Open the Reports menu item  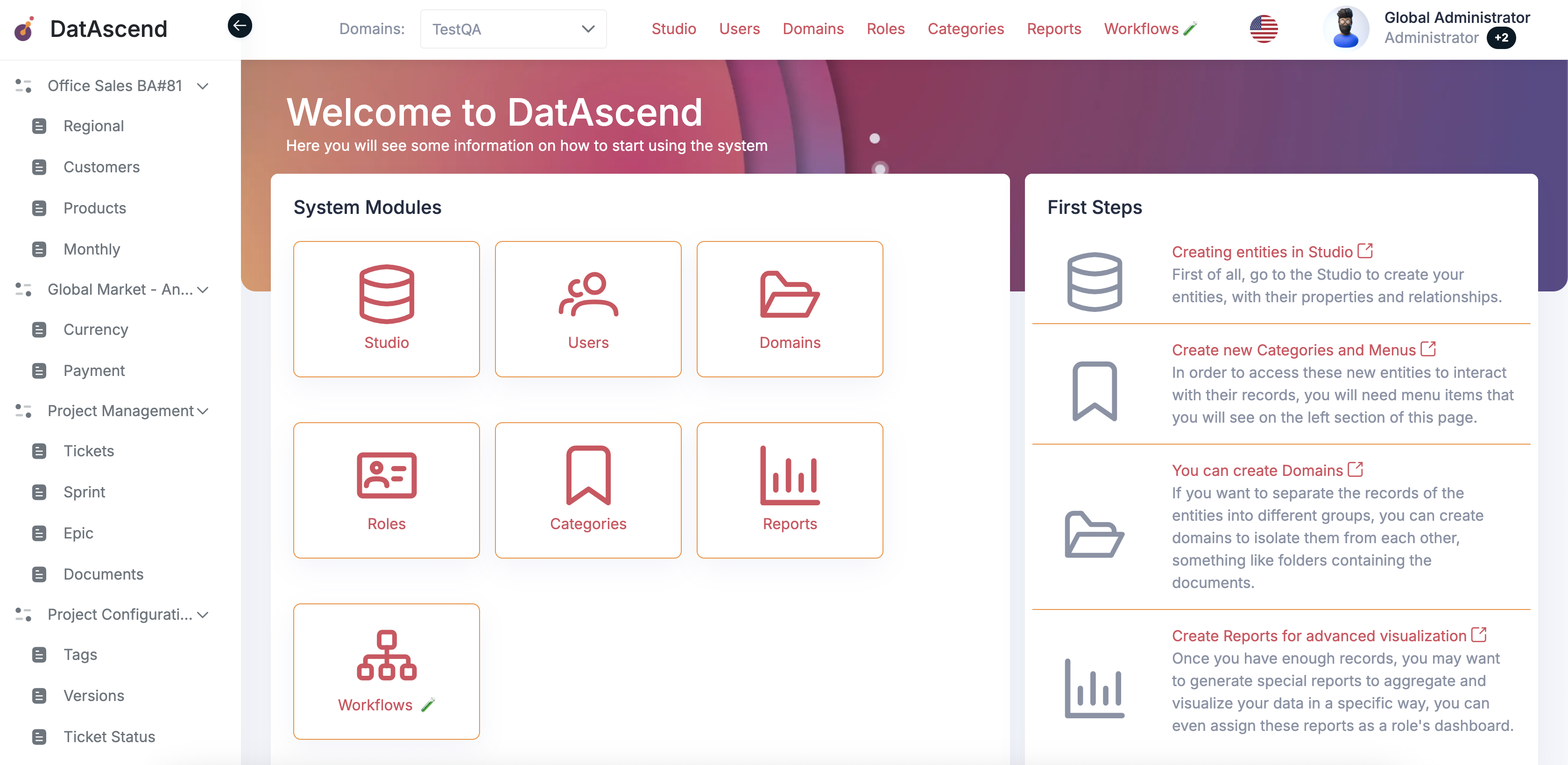(1054, 28)
